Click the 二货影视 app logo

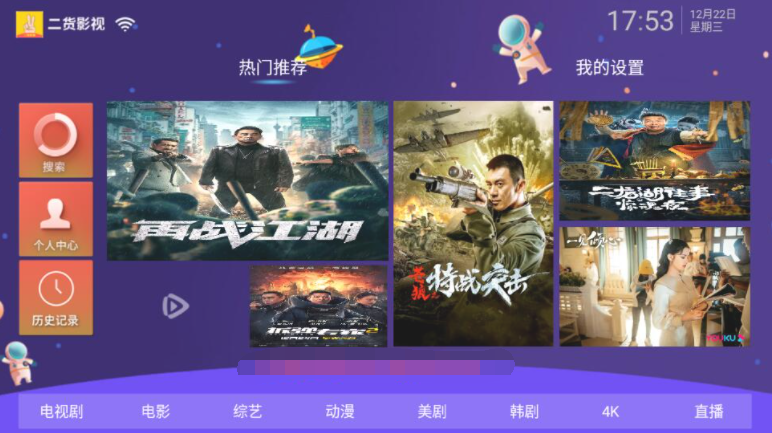(x=29, y=24)
